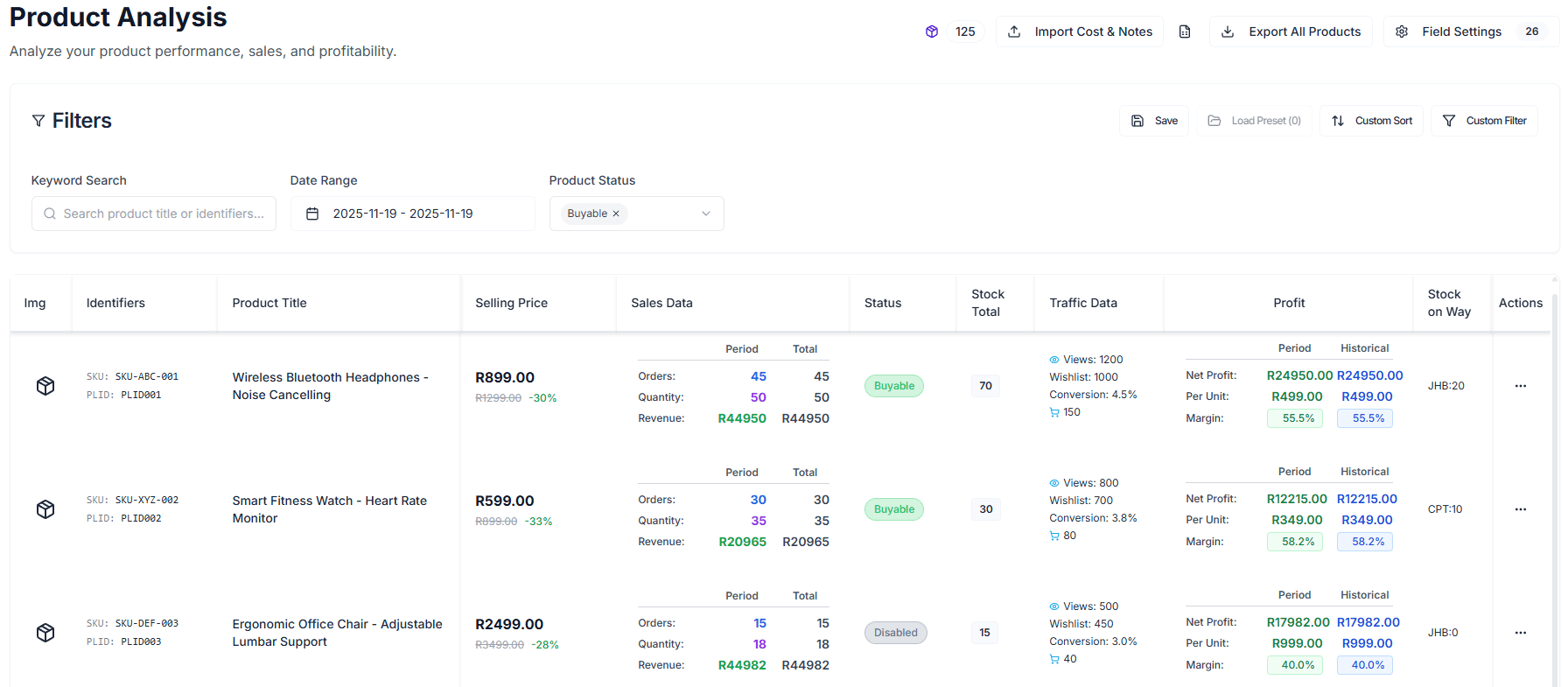This screenshot has width=1568, height=687.
Task: Open the Date Range picker
Action: [x=412, y=214]
